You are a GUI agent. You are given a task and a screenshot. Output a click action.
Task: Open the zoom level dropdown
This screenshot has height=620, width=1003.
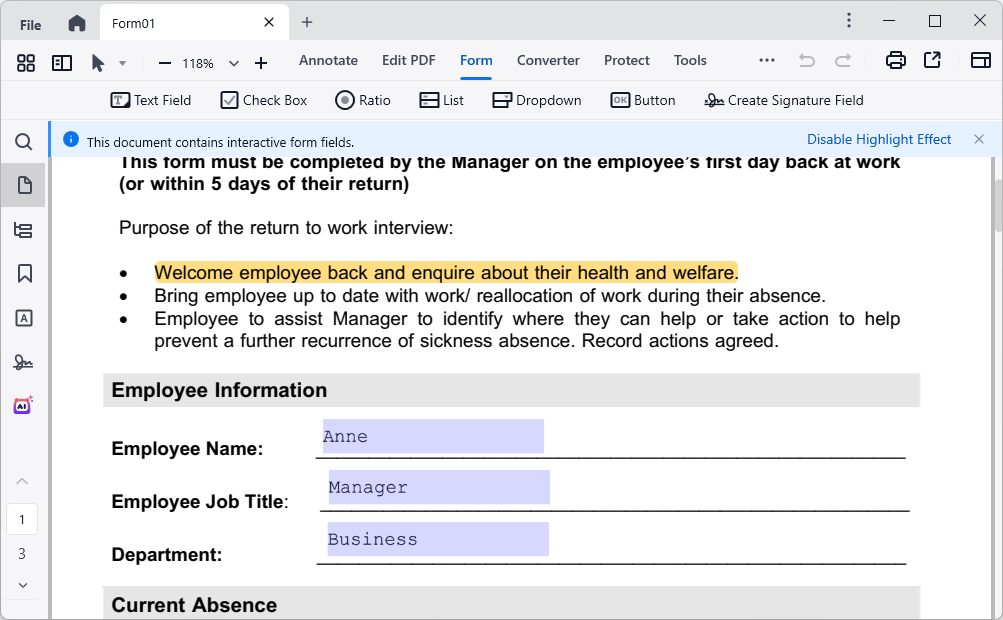coord(233,62)
